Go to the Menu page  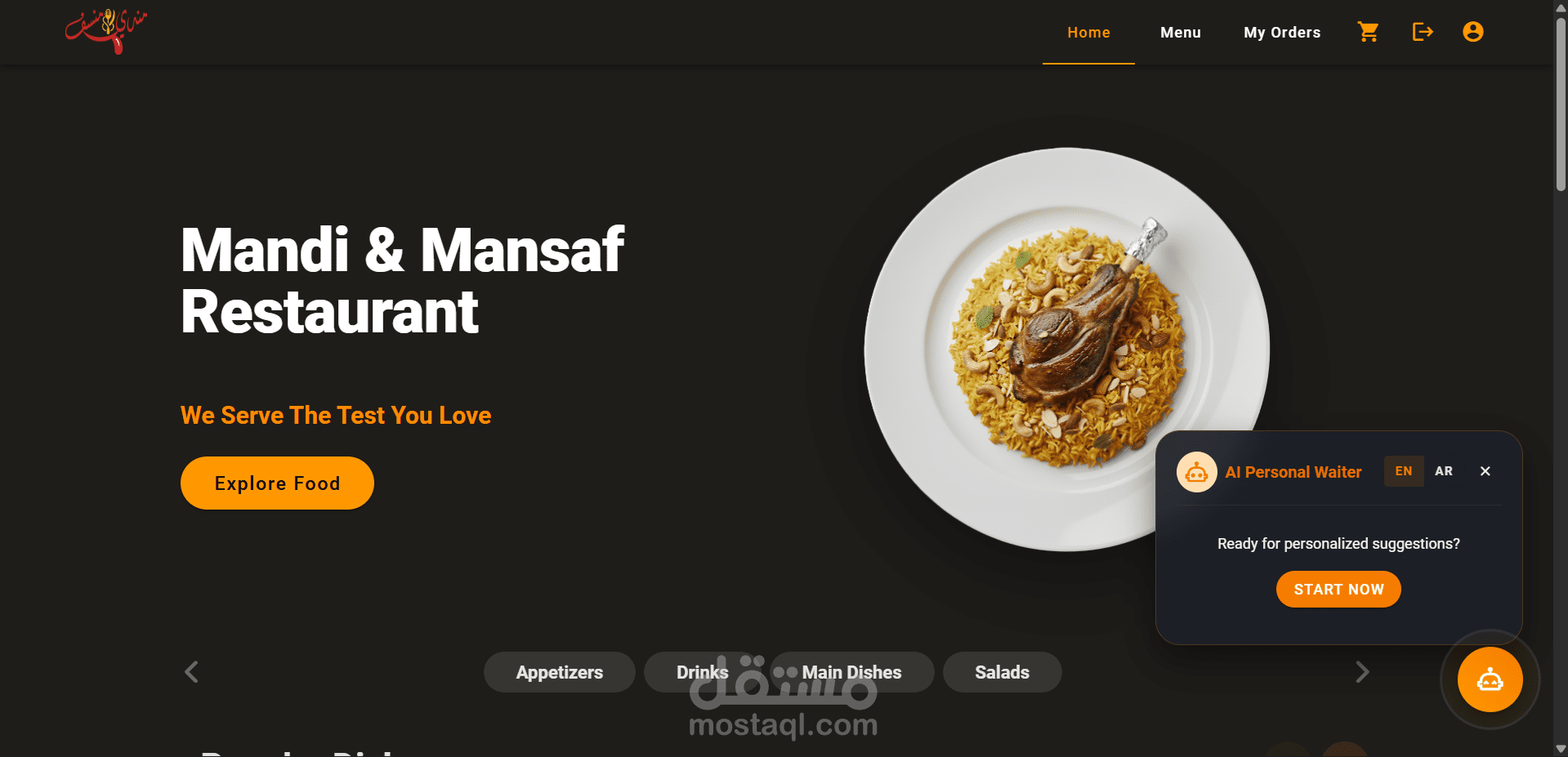(1180, 33)
